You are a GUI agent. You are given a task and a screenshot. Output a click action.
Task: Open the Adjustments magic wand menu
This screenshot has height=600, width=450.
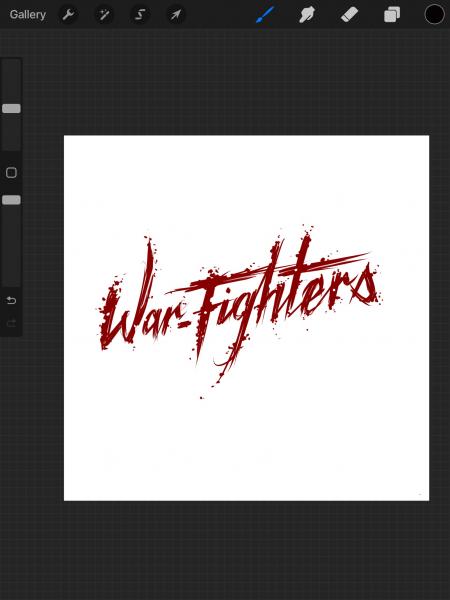[x=104, y=15]
